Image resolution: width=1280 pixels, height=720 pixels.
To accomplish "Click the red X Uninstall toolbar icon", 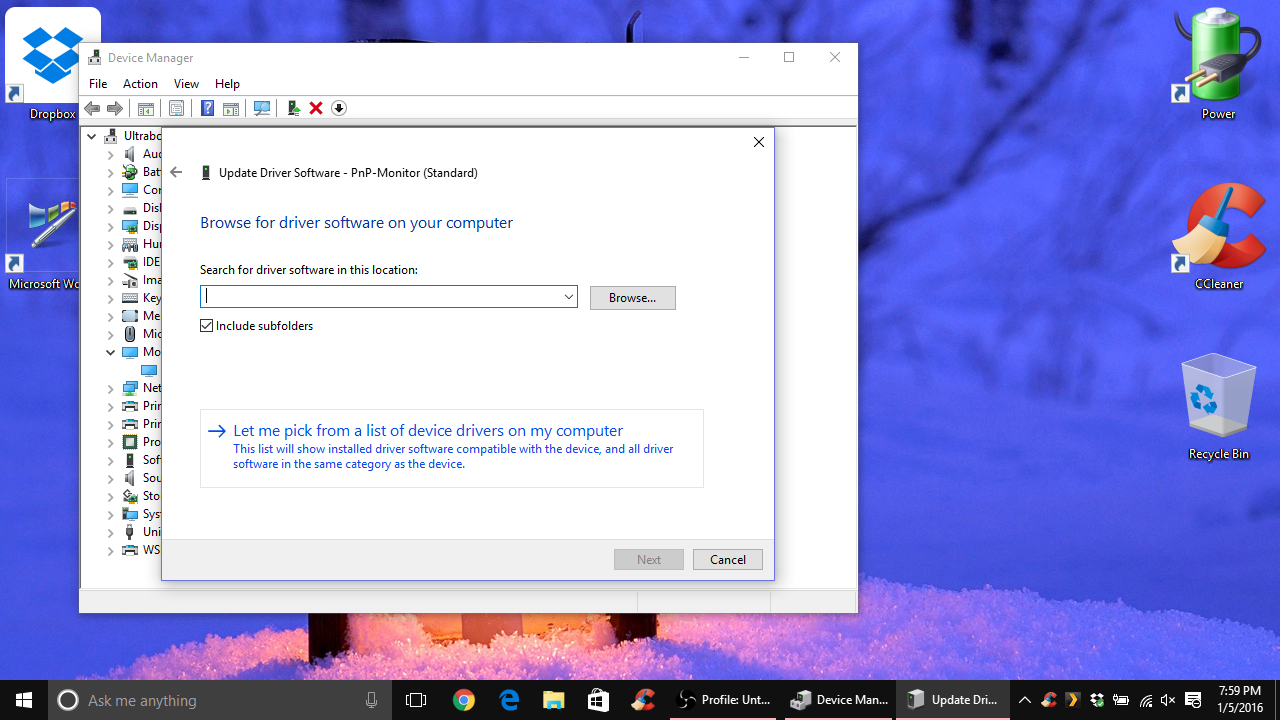I will coord(316,108).
